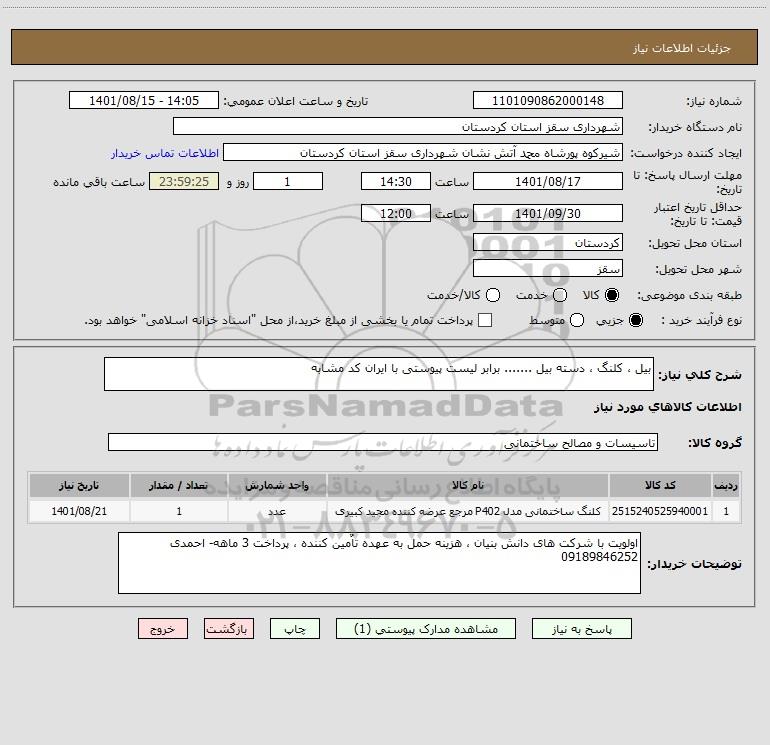Click the product code cell 2515240525940001
Image resolution: width=770 pixels, height=745 pixels.
click(x=660, y=511)
